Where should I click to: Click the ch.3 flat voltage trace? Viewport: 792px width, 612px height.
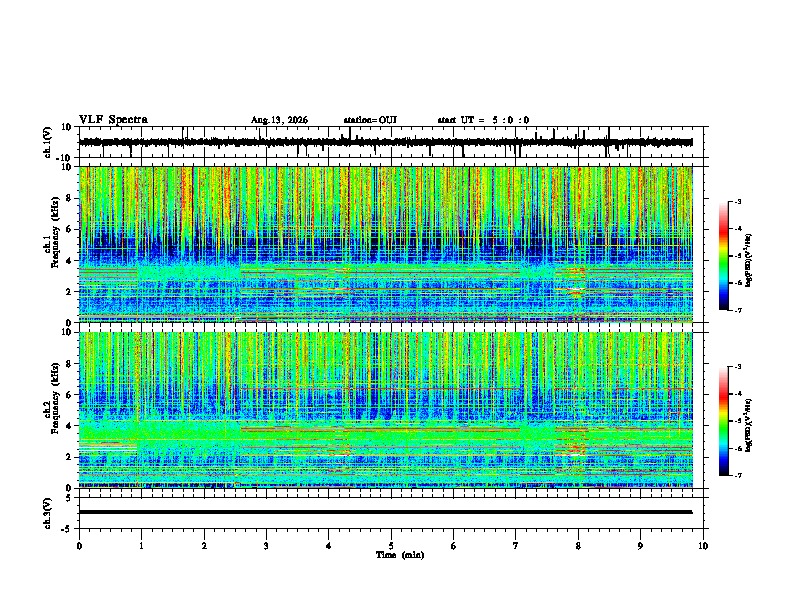tap(386, 512)
